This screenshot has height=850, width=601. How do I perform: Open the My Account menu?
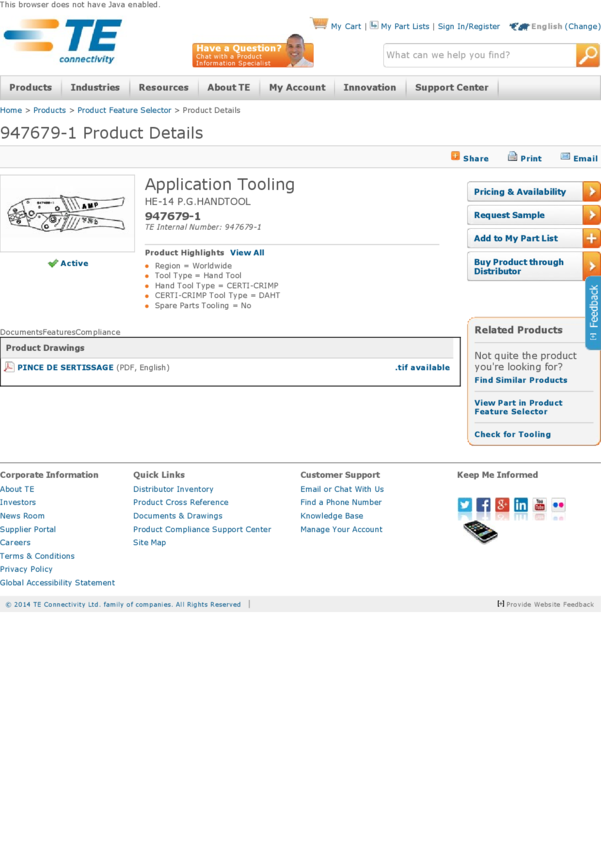pyautogui.click(x=297, y=88)
